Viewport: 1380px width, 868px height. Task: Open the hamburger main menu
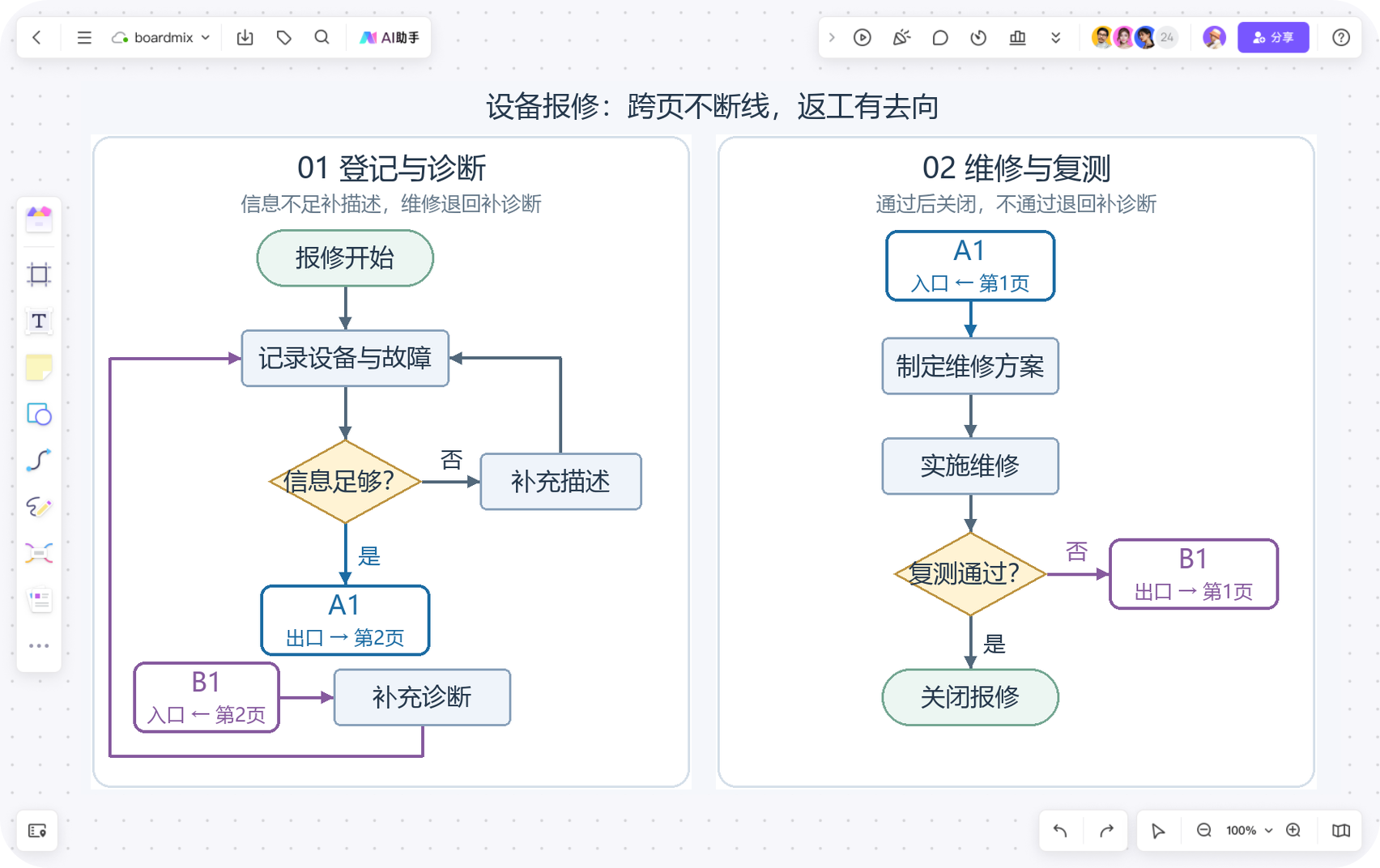click(84, 37)
